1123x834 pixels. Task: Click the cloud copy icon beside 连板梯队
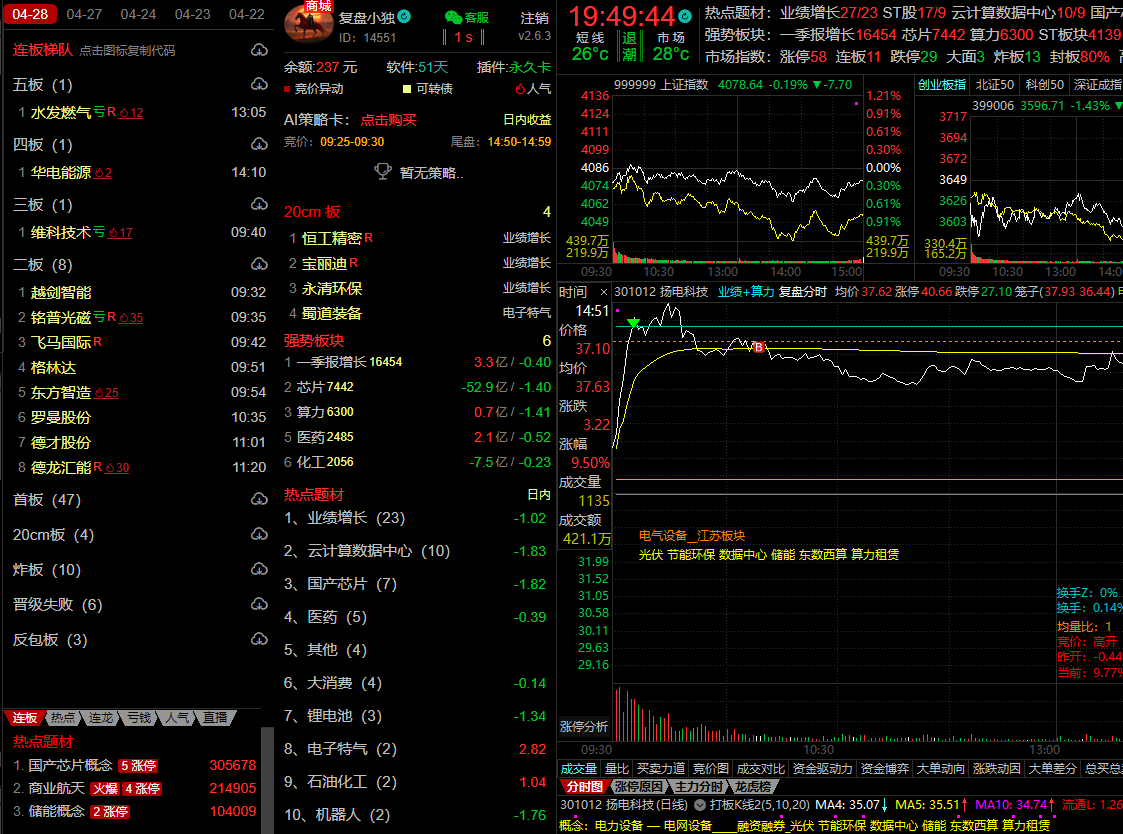[258, 50]
